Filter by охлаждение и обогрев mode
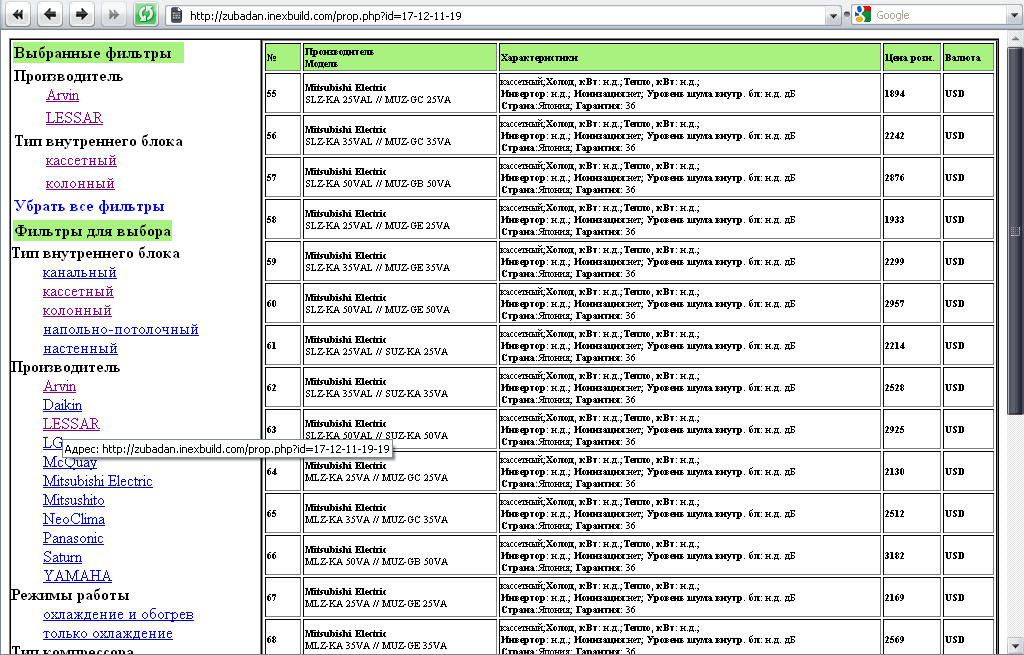Screen dimensions: 1024x655 118,615
